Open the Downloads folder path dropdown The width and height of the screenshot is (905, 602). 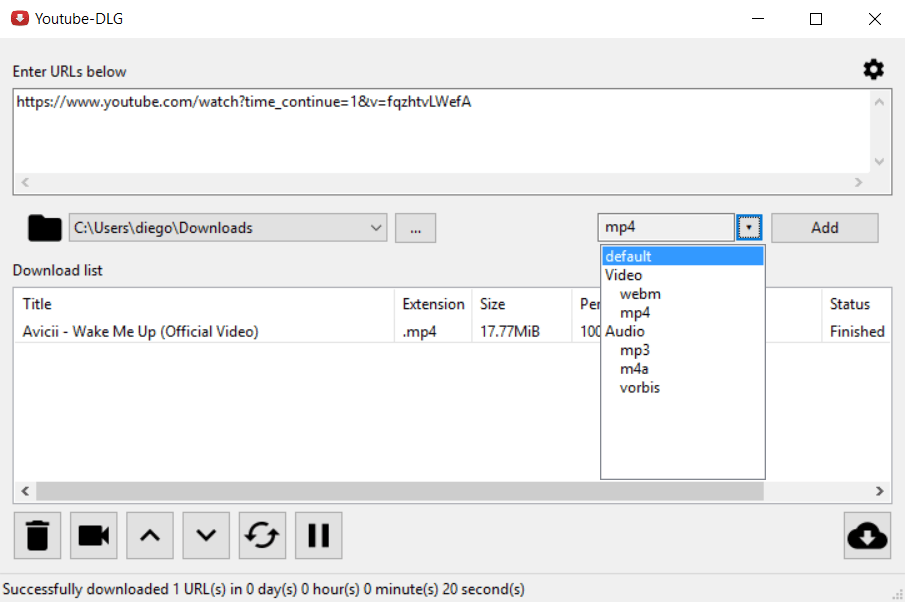point(376,227)
